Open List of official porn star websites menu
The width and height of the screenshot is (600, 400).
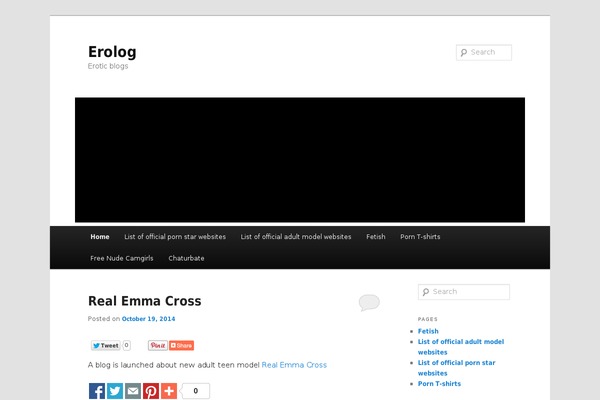coord(175,237)
